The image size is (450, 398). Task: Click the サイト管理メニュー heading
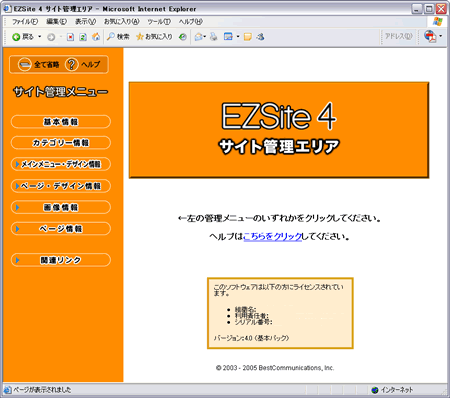click(x=60, y=92)
